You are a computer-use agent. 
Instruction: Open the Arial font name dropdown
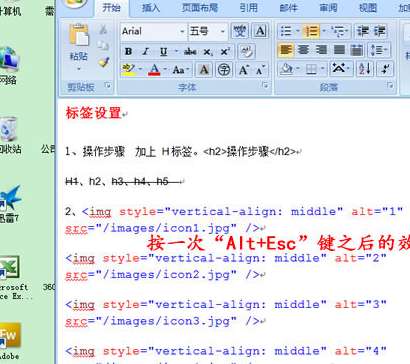click(x=182, y=32)
